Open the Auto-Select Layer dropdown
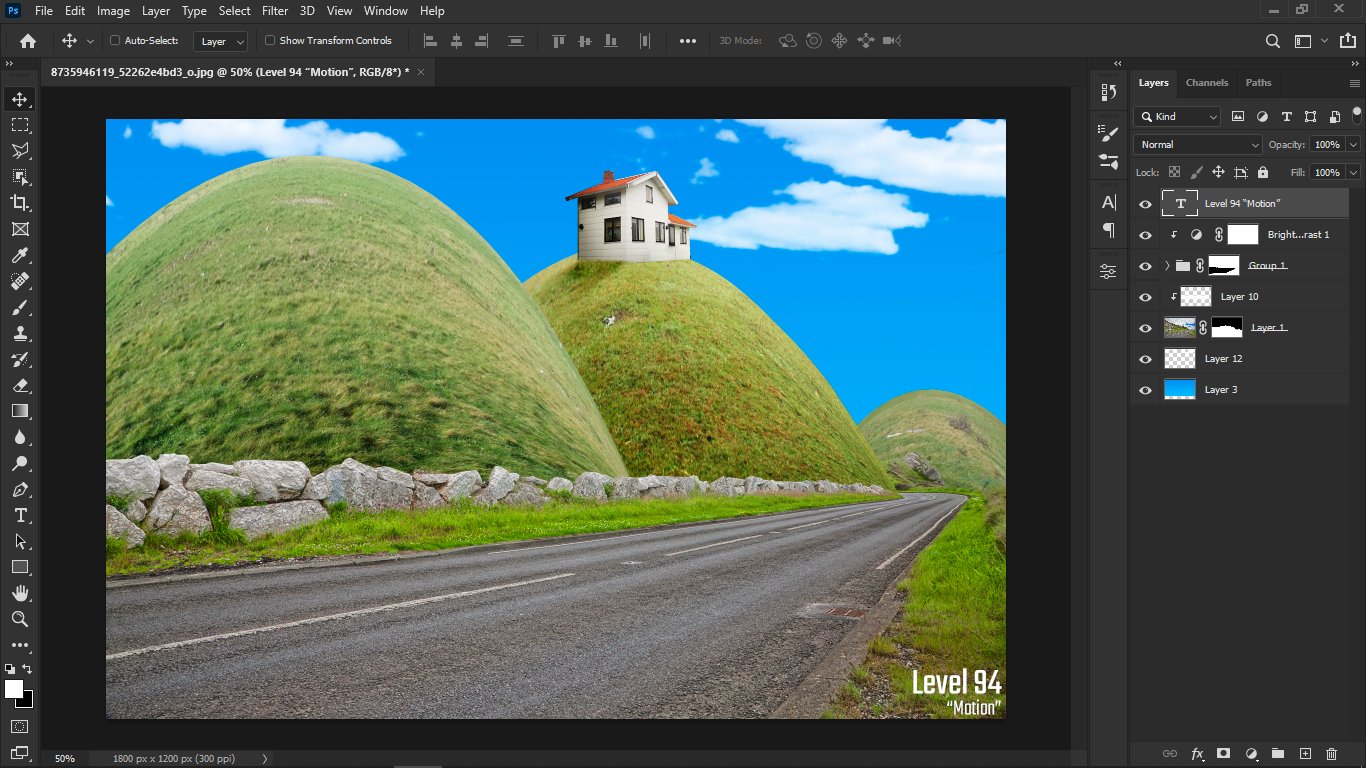This screenshot has height=768, width=1366. [220, 41]
